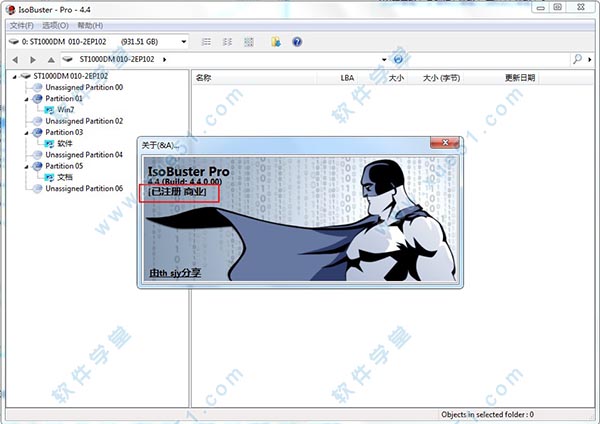Open the 选项(O) menu
The height and width of the screenshot is (424, 600).
pyautogui.click(x=55, y=26)
